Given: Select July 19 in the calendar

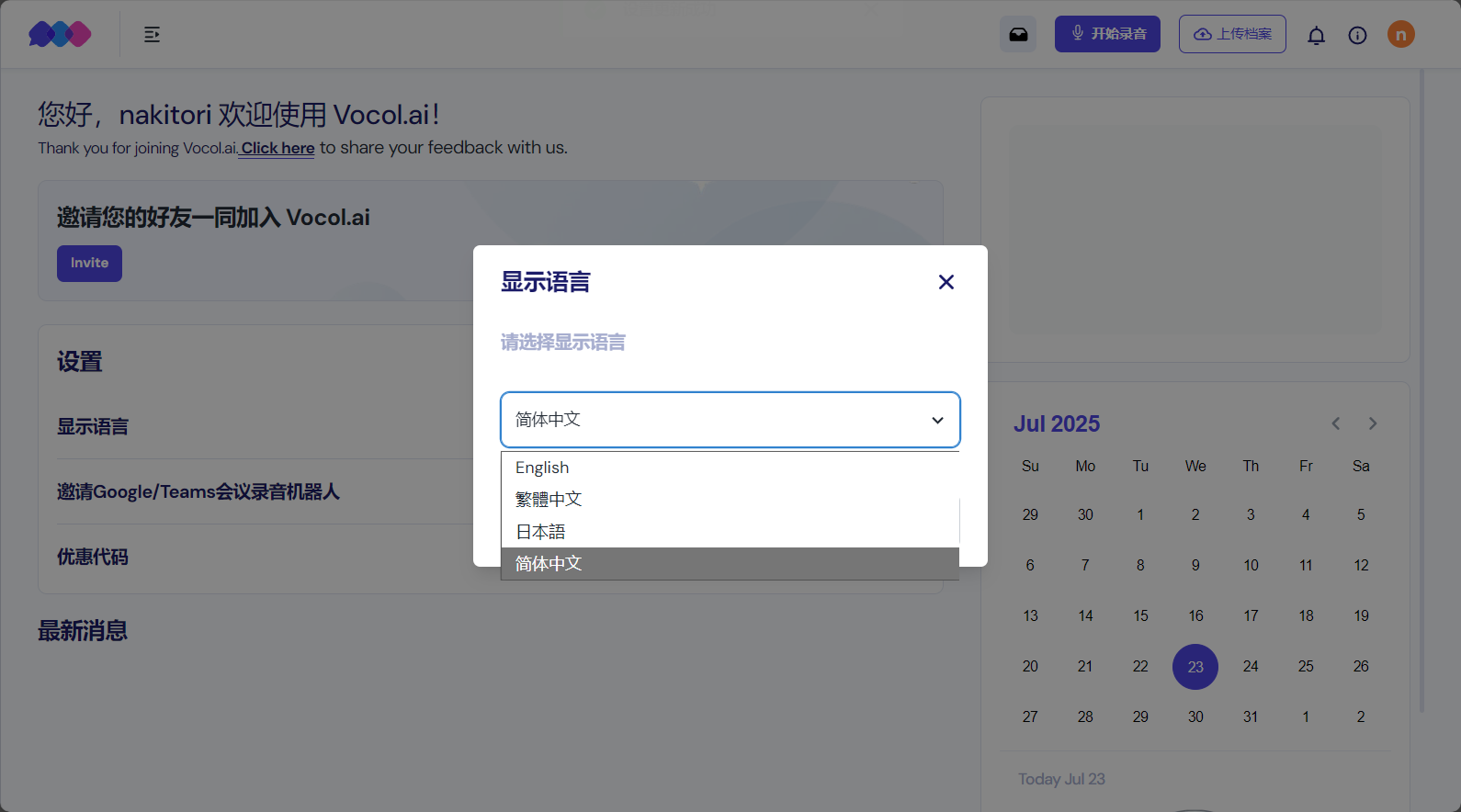Looking at the screenshot, I should [x=1361, y=615].
